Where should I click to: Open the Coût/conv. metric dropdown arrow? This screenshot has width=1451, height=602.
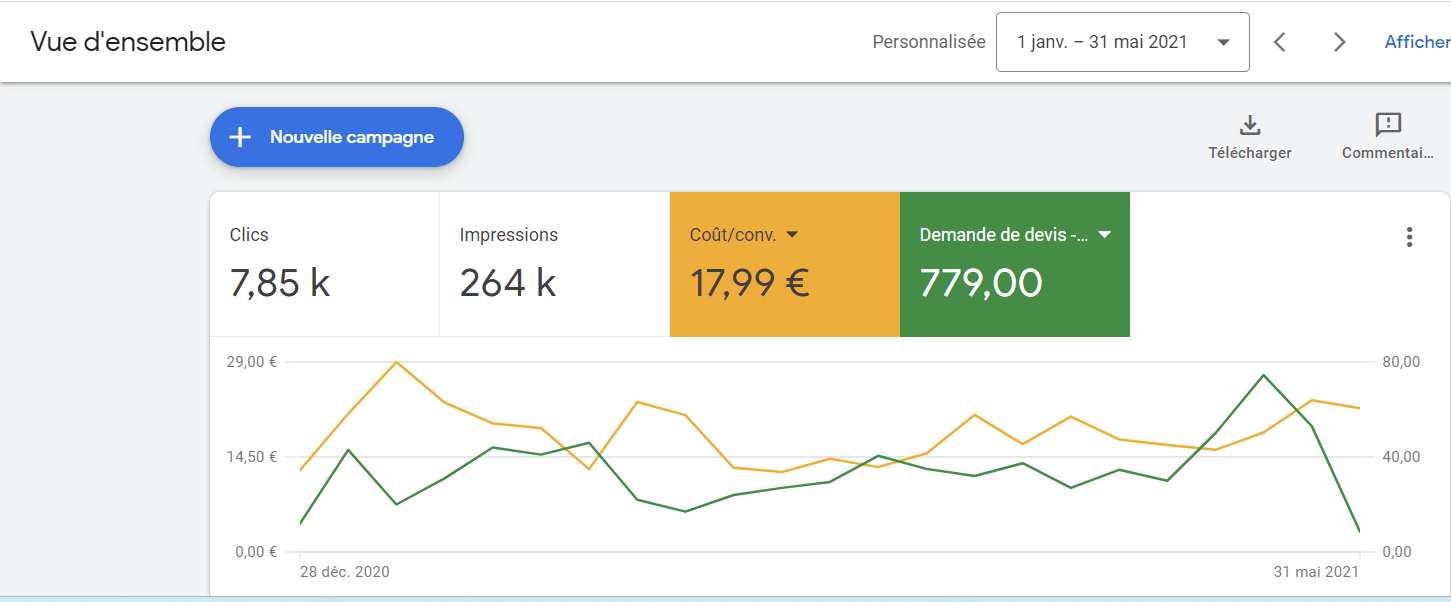pyautogui.click(x=793, y=234)
